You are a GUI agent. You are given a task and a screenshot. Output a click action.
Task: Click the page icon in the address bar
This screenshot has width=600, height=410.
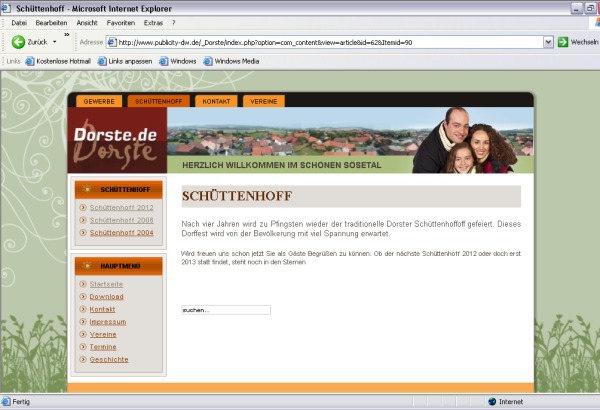pyautogui.click(x=112, y=42)
